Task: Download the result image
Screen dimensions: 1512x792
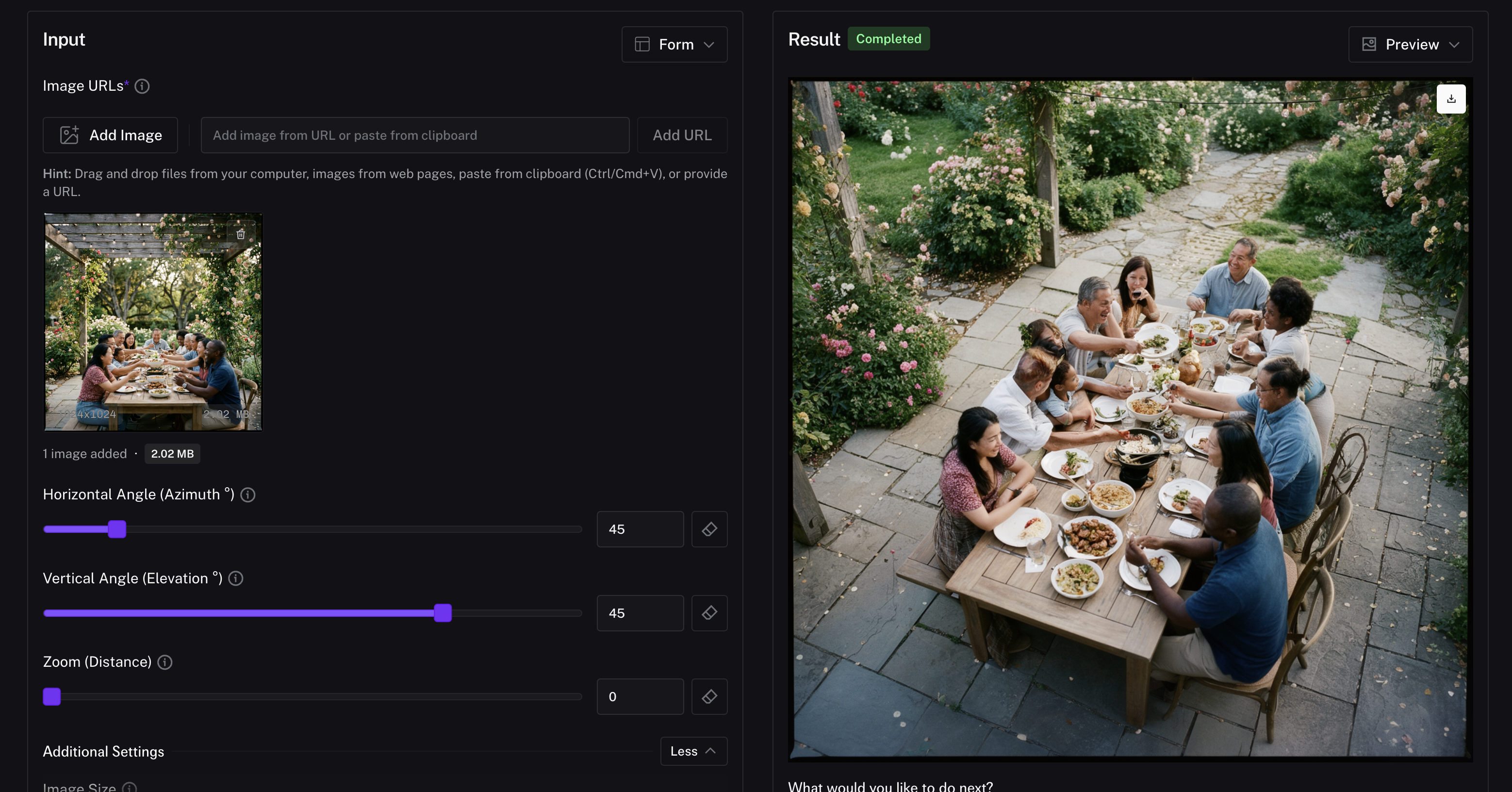Action: pos(1451,99)
